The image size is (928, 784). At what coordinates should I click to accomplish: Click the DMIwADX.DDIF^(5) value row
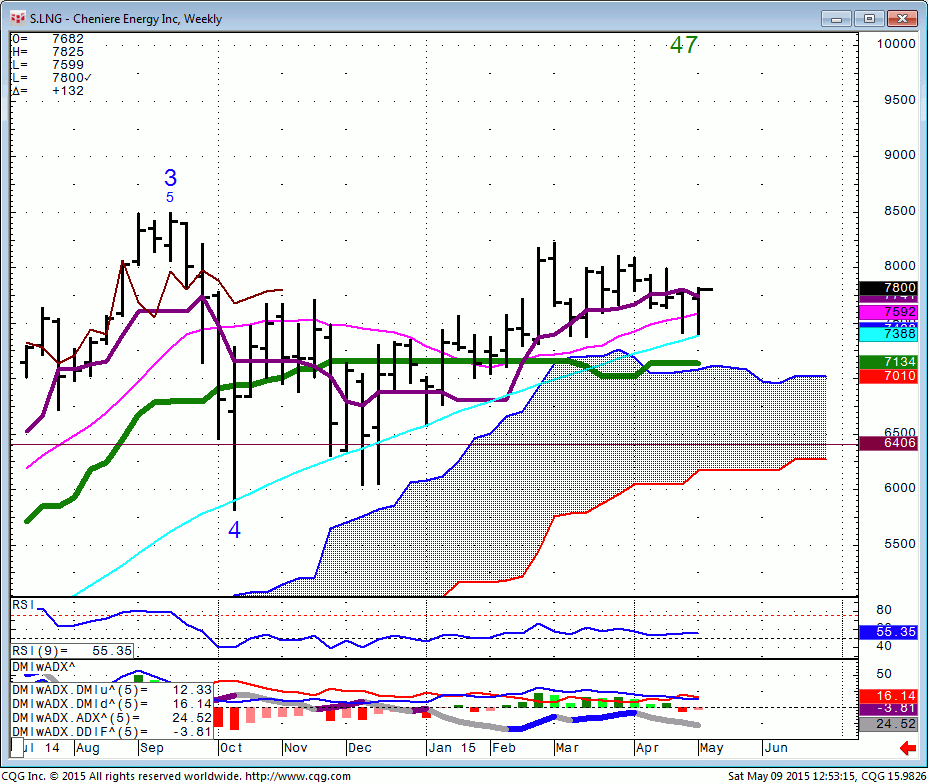pyautogui.click(x=112, y=732)
